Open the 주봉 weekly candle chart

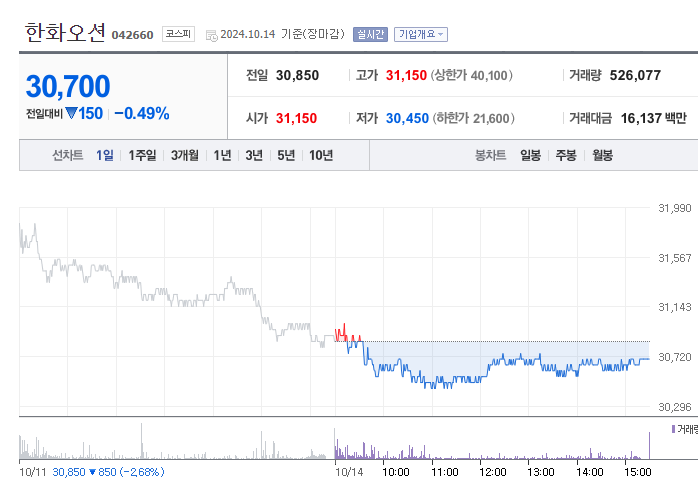click(x=566, y=155)
